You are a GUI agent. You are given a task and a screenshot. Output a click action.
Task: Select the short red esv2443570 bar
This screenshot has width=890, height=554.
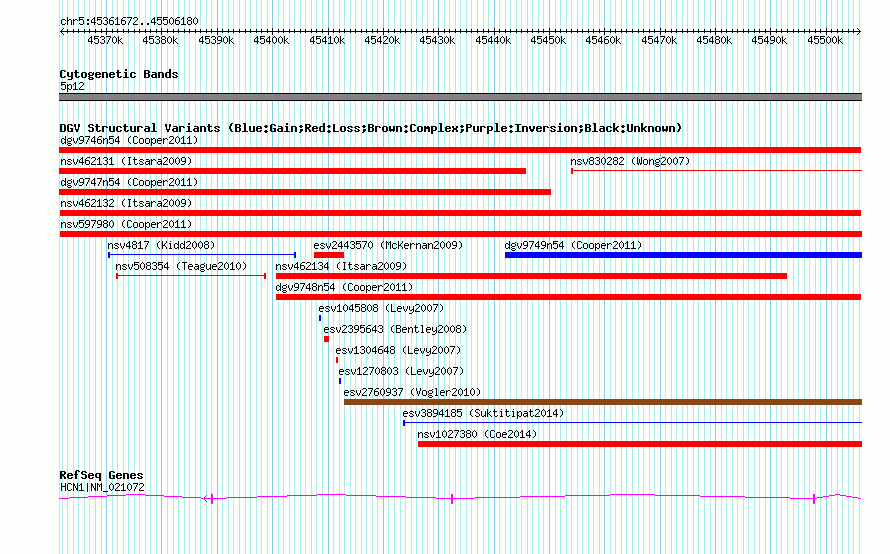[329, 255]
